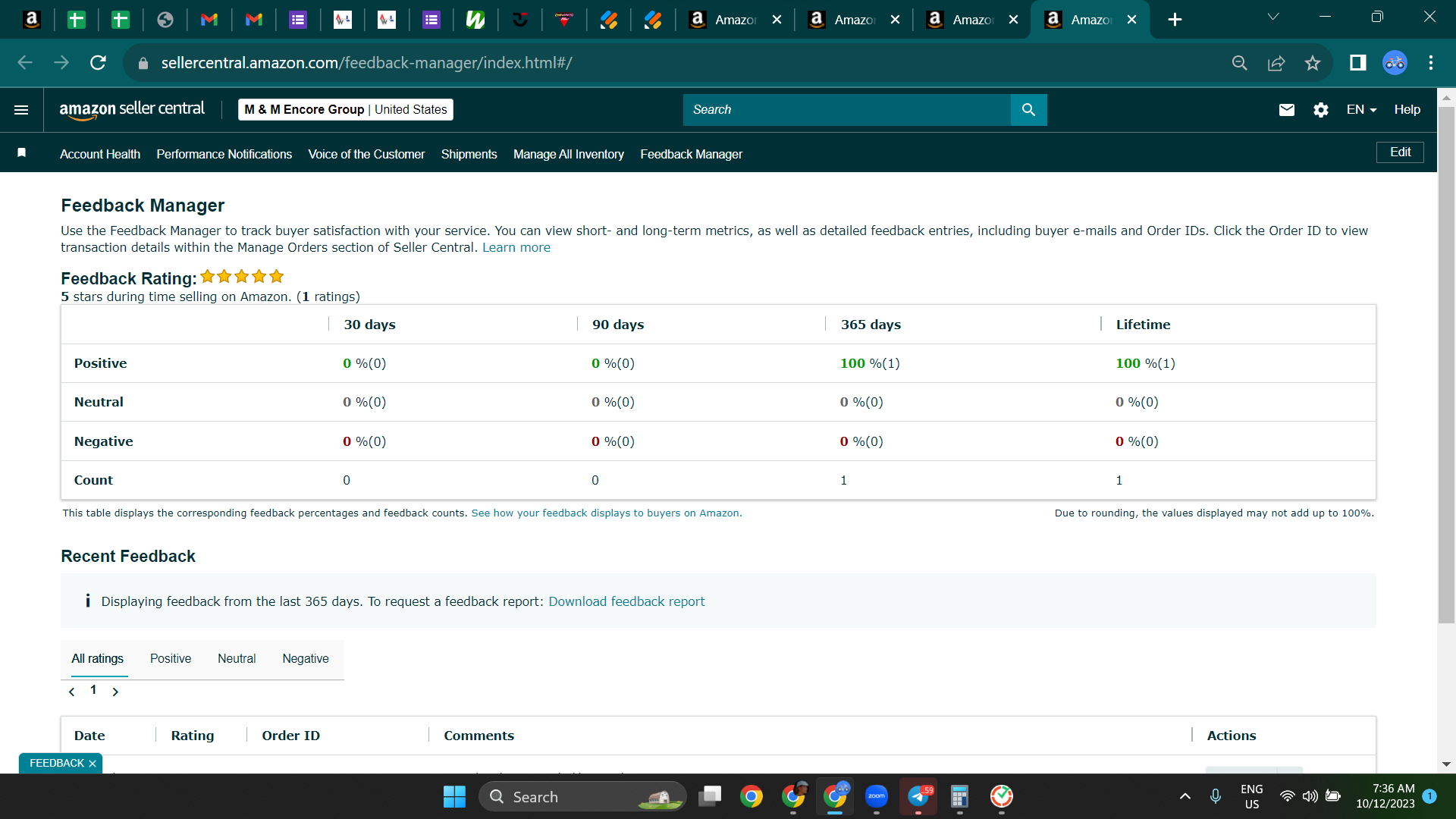Viewport: 1456px width, 819px height.
Task: Open See how your feedback displays link
Action: coord(607,513)
